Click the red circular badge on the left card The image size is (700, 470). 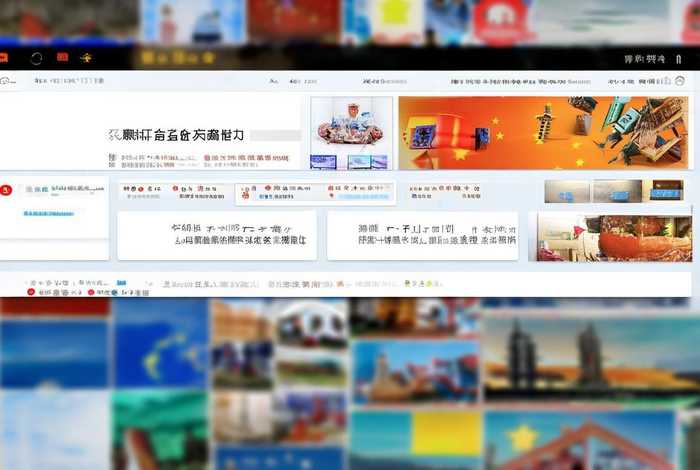click(6, 190)
